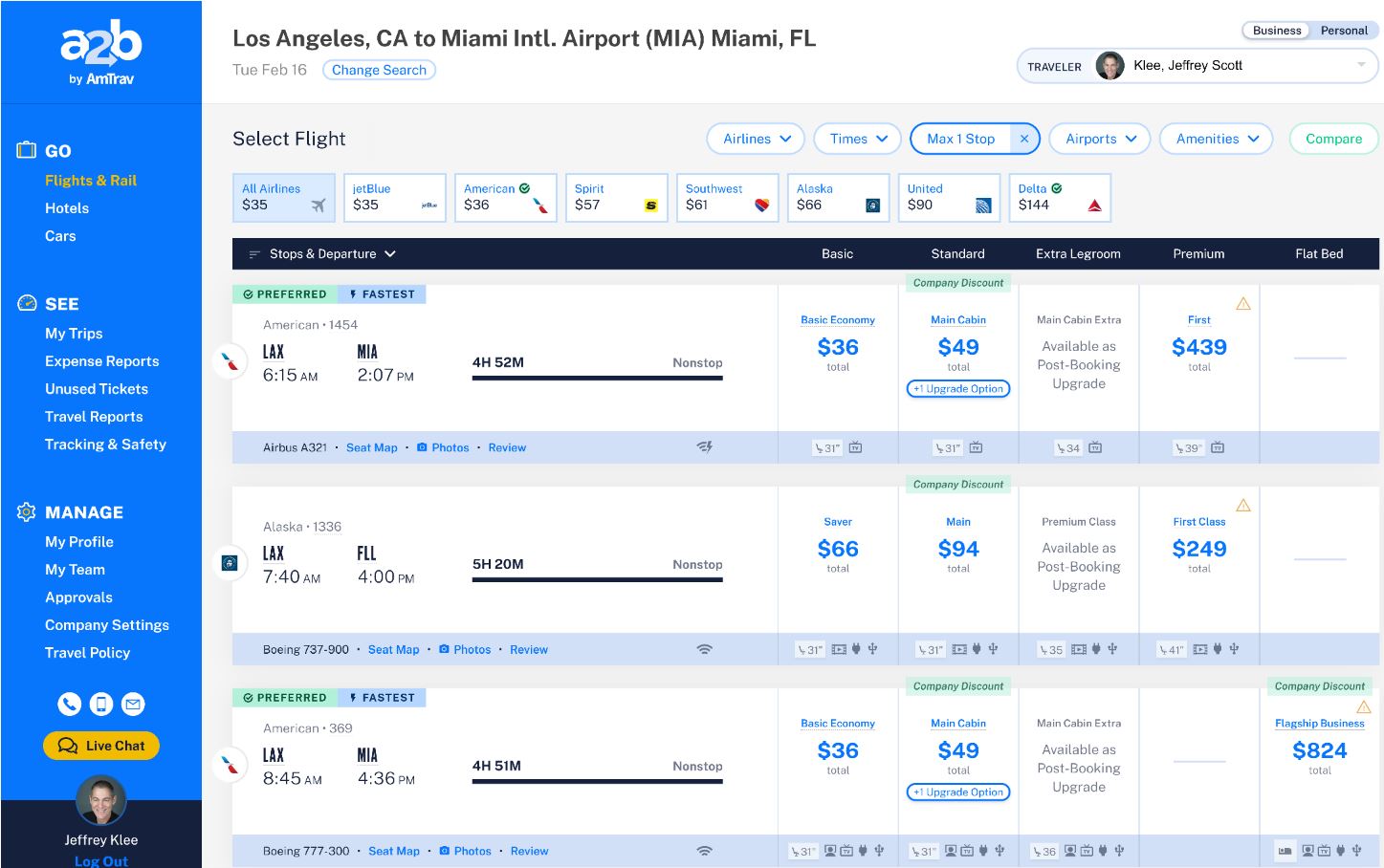
Task: Open Review for Boeing 777-300
Action: [530, 851]
